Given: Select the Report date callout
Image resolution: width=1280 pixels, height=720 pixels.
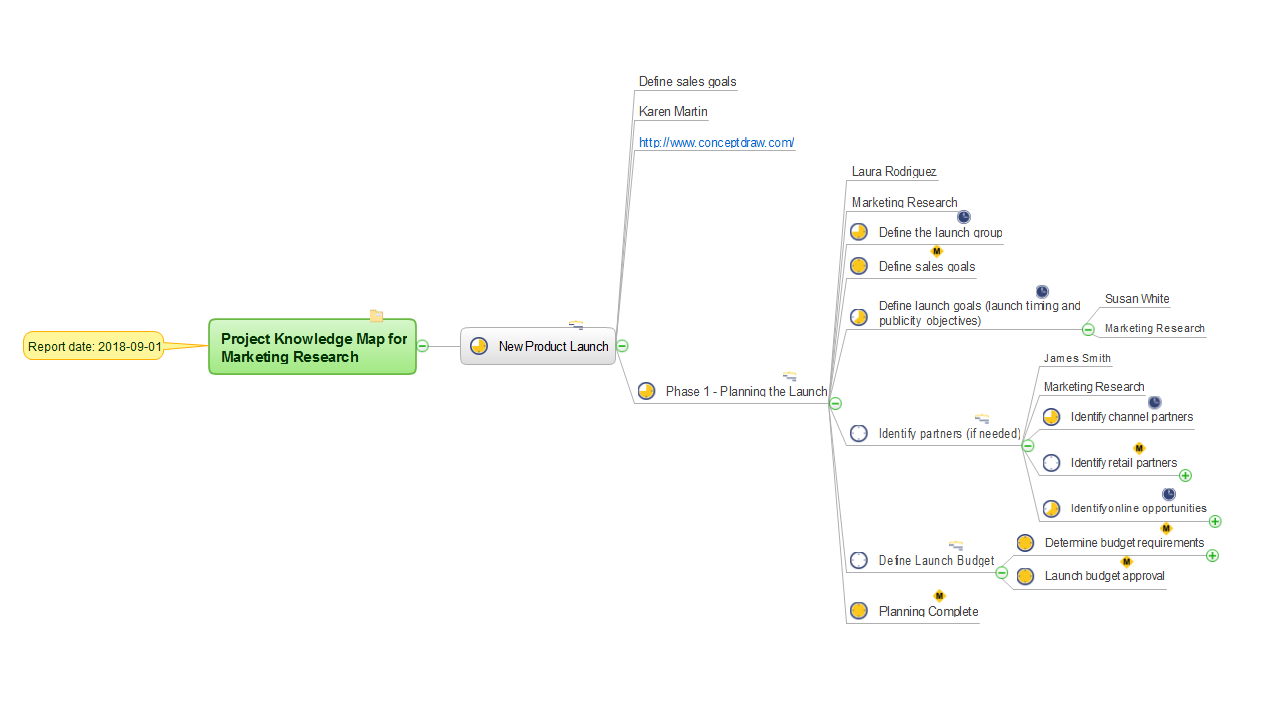Looking at the screenshot, I should (x=94, y=347).
